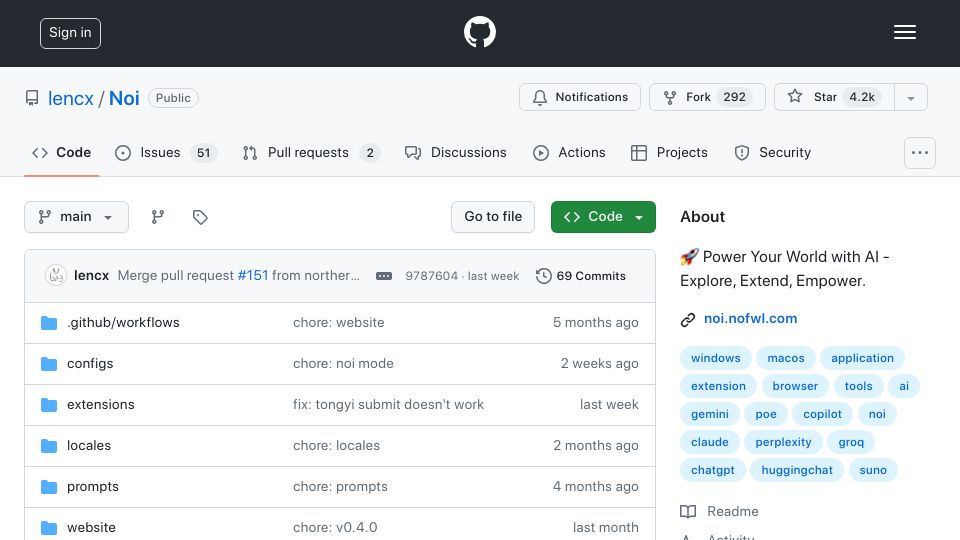The height and width of the screenshot is (540, 960).
Task: Open the 'chore: prompts' commit message
Action: 340,487
